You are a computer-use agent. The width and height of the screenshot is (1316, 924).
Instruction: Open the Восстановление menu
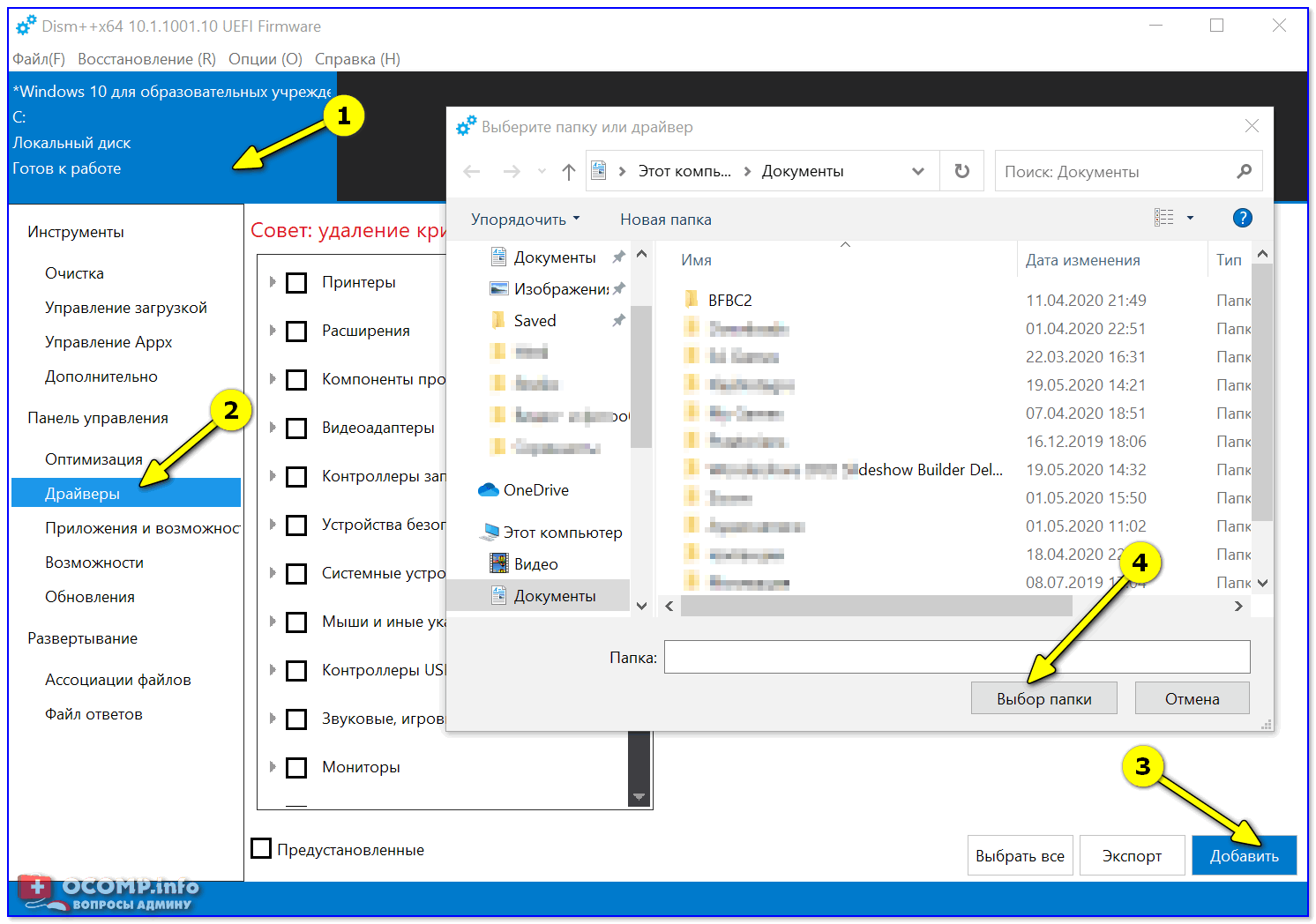pyautogui.click(x=146, y=59)
